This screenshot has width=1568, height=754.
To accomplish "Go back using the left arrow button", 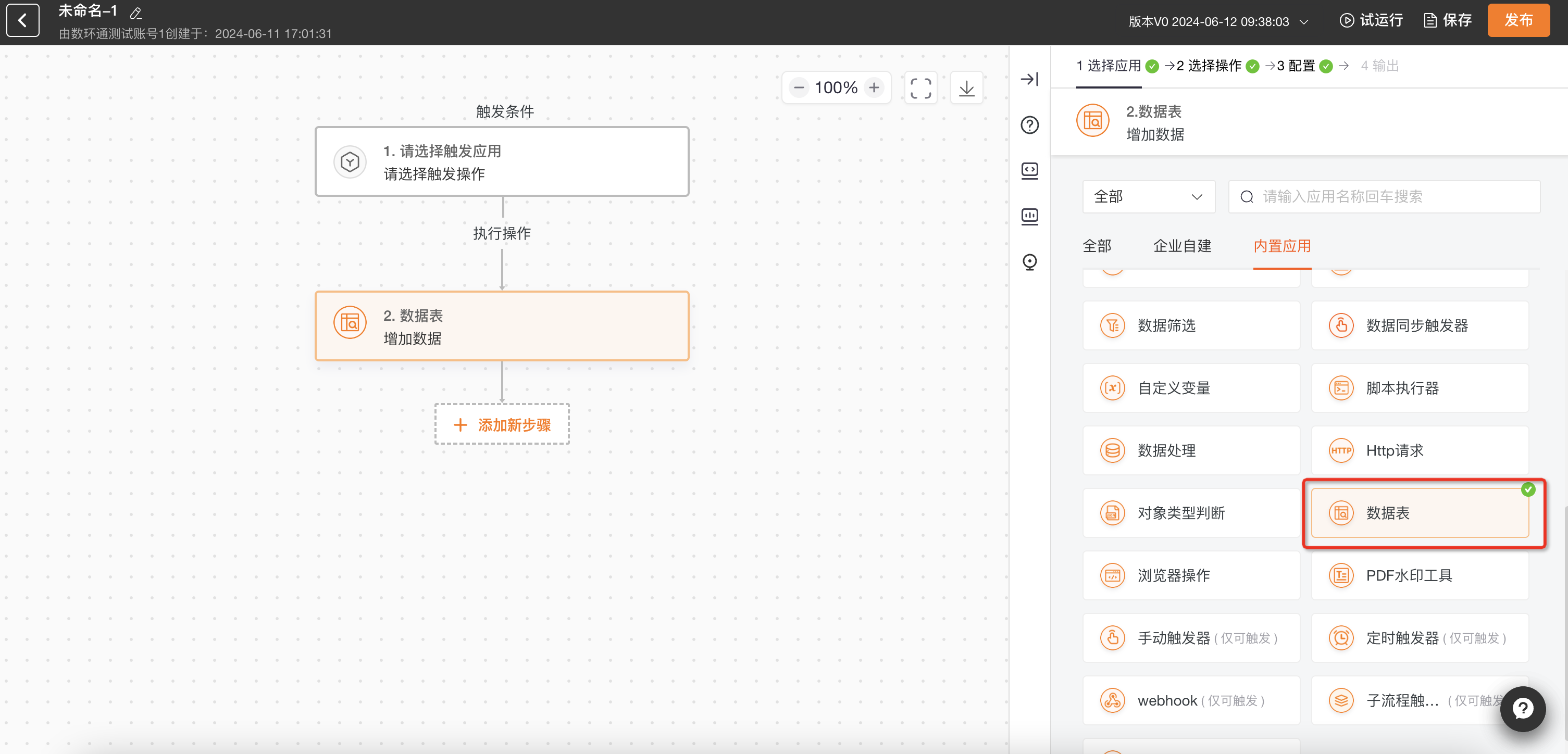I will click(22, 20).
